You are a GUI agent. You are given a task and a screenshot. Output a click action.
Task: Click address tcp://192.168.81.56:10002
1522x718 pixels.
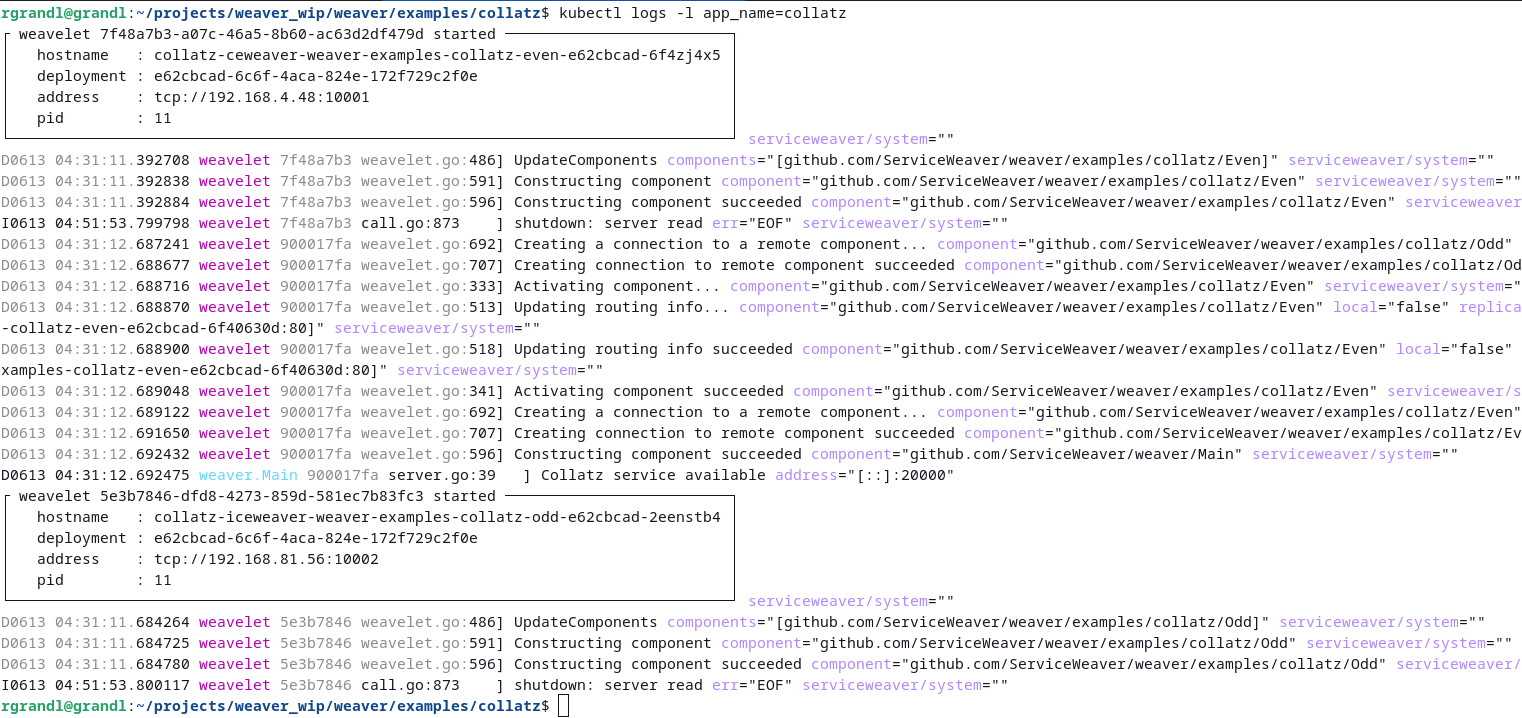pyautogui.click(x=266, y=559)
